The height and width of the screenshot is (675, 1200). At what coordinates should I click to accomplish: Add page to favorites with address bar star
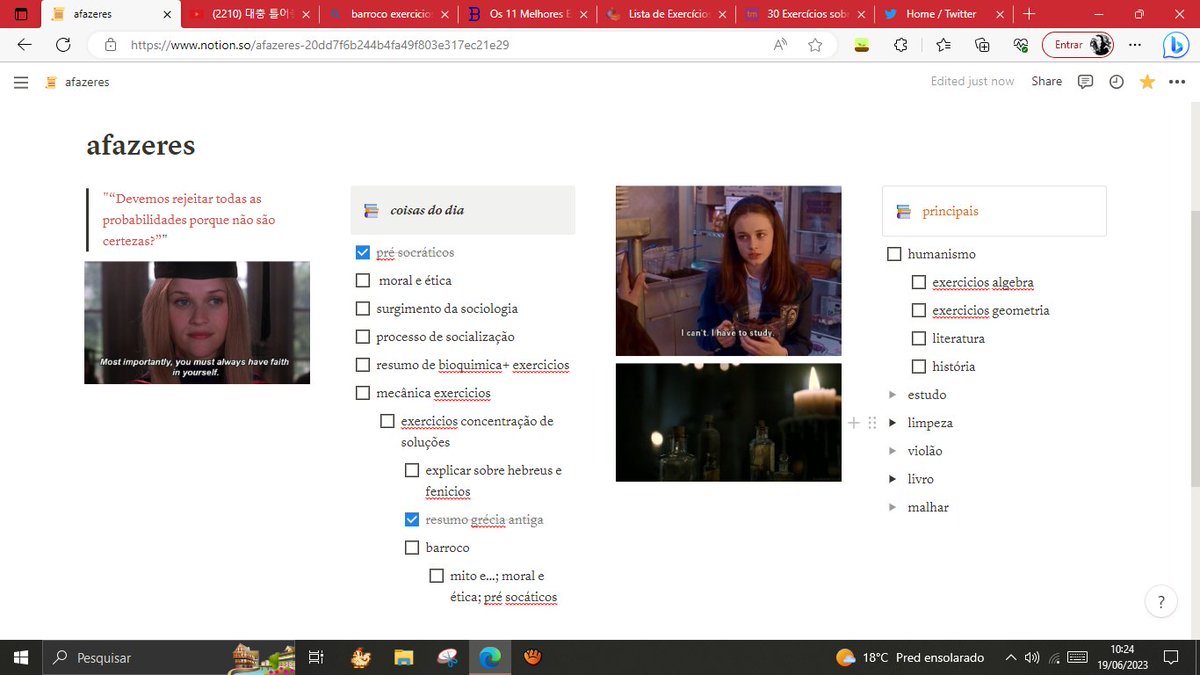coord(815,45)
